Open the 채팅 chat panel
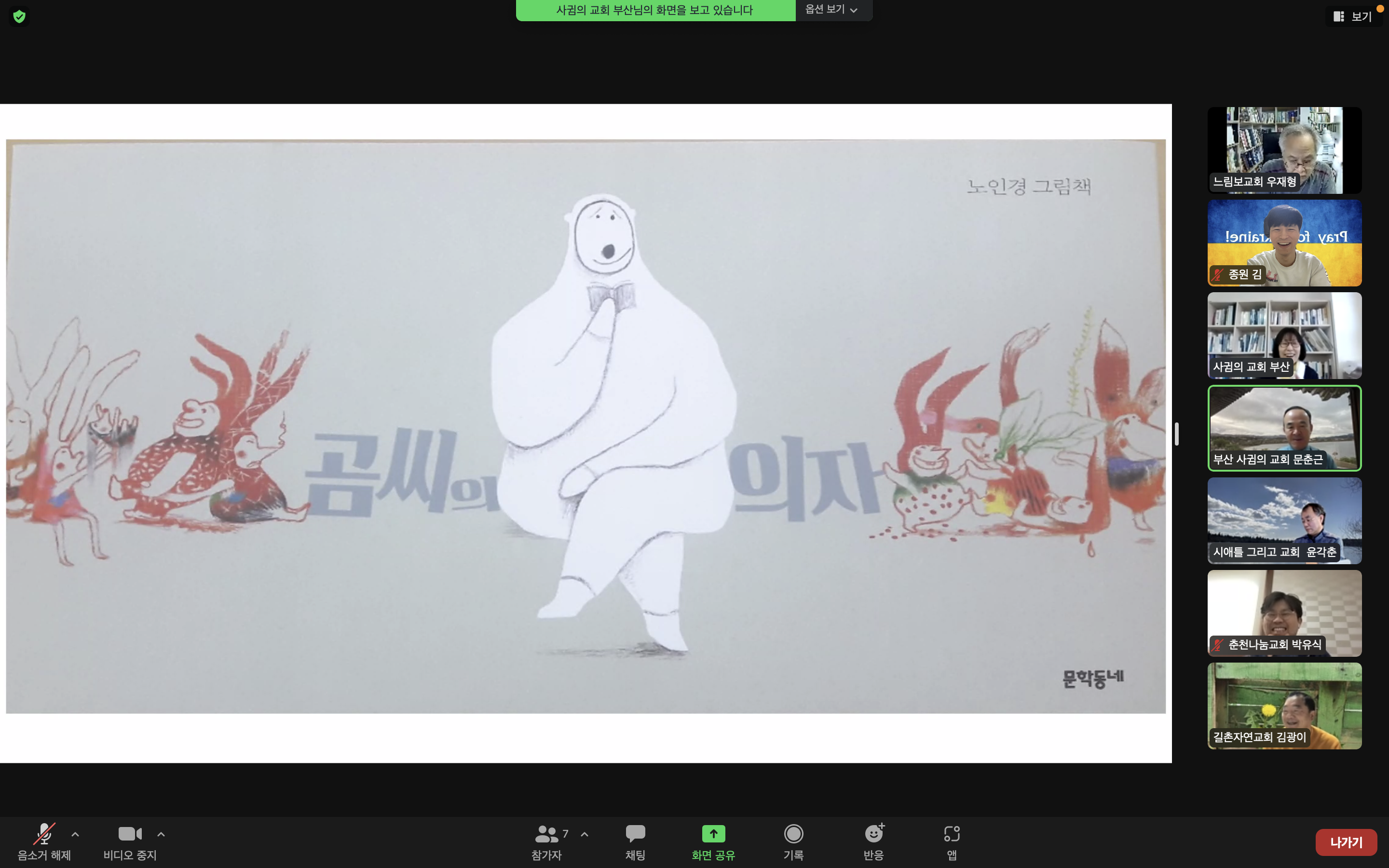This screenshot has height=868, width=1389. coord(635,841)
